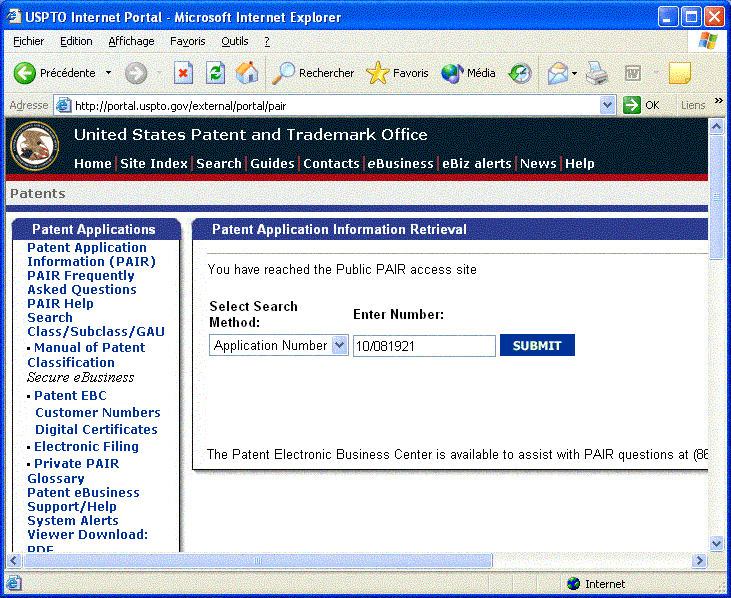The image size is (731, 598).
Task: Click the IE page icon in status bar
Action: (13, 583)
